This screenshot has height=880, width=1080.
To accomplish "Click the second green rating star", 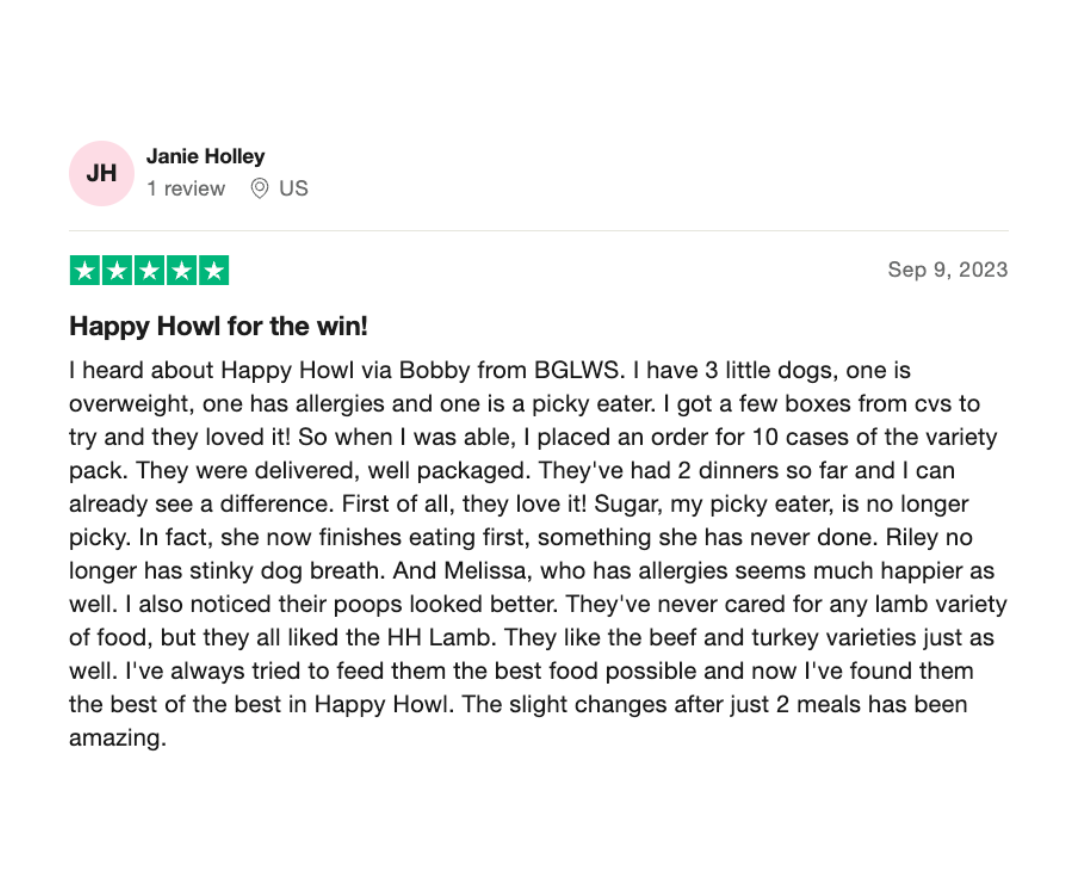I will pos(117,271).
